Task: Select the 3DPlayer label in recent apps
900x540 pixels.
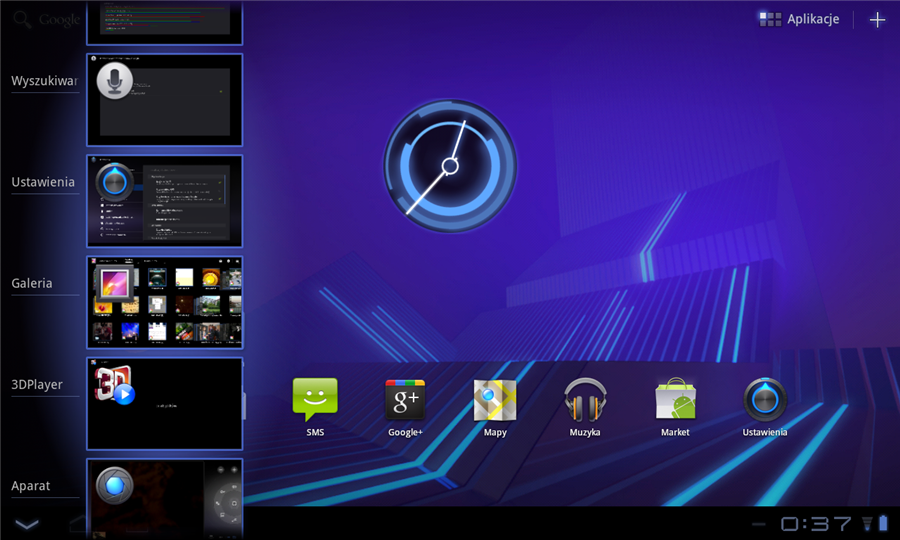Action: [x=37, y=384]
